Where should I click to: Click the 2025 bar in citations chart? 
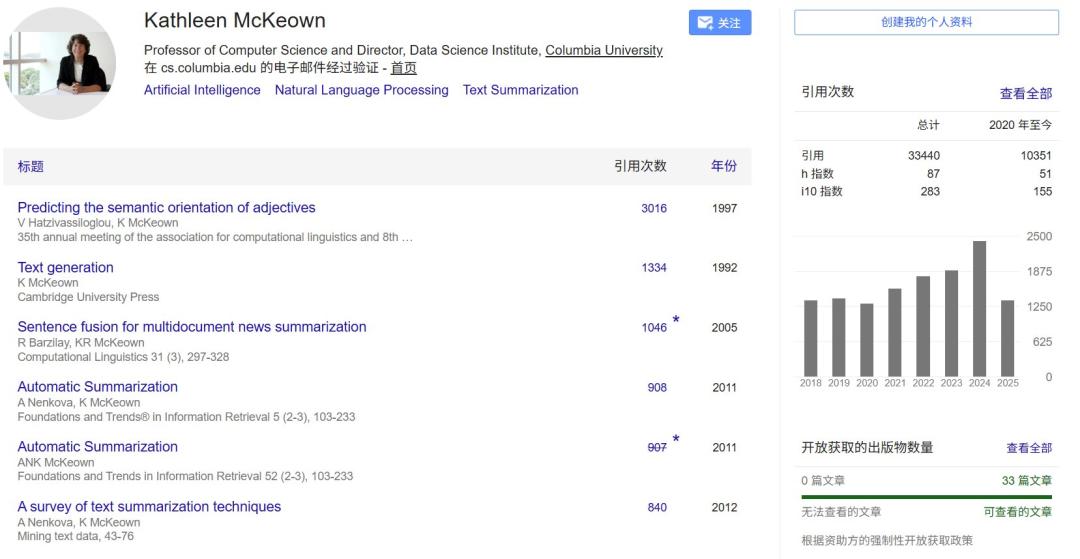1007,339
